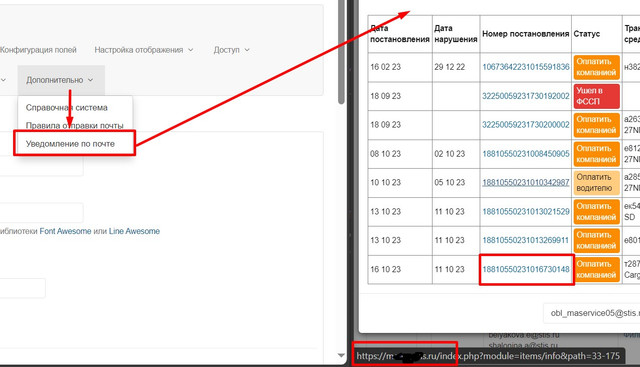Click resolution date 10 10 23
Image resolution: width=640 pixels, height=367 pixels.
point(386,182)
